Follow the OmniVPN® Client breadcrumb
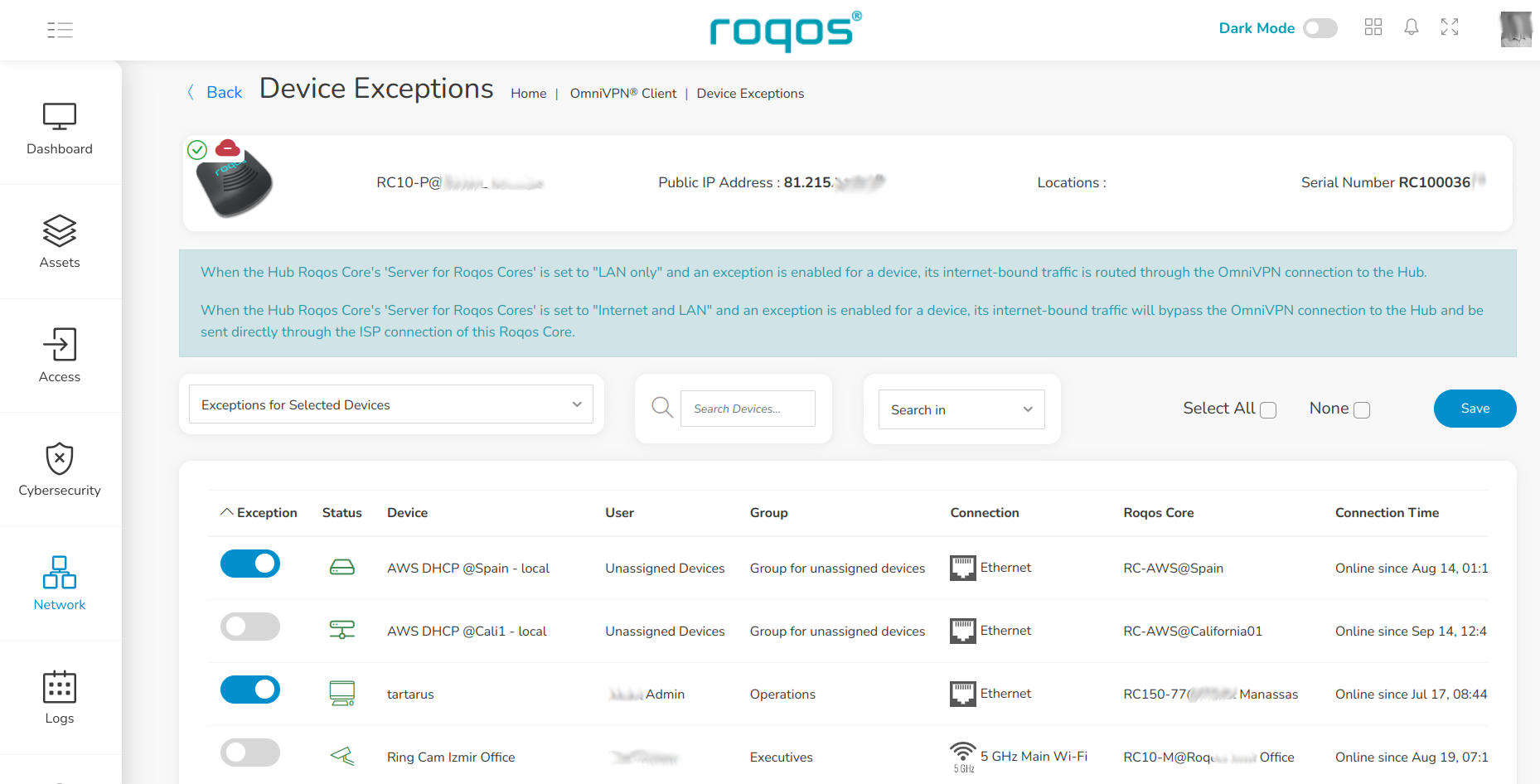This screenshot has height=784, width=1540. click(x=623, y=94)
